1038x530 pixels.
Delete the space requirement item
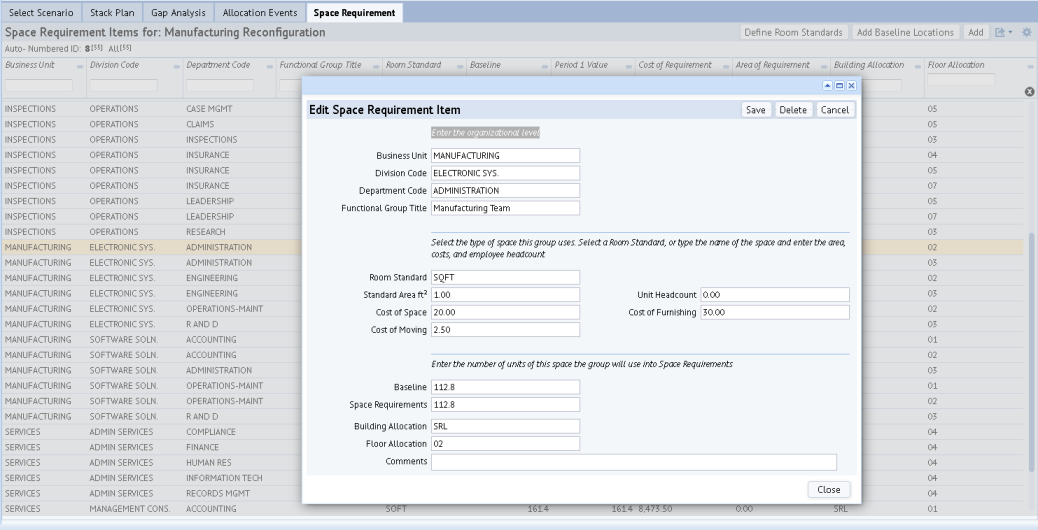792,110
